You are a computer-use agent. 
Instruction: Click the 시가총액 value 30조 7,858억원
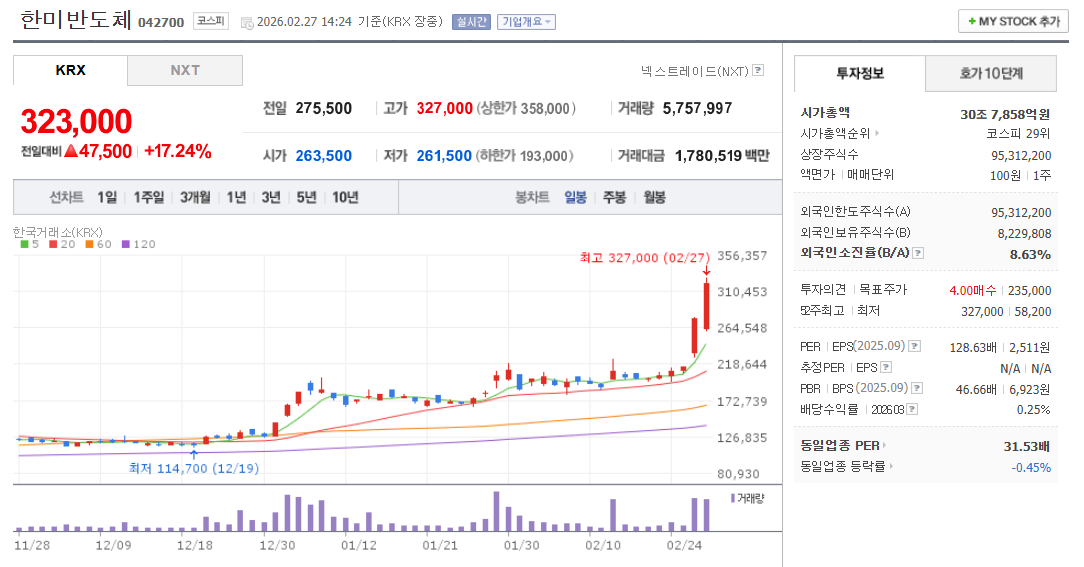(x=1005, y=114)
